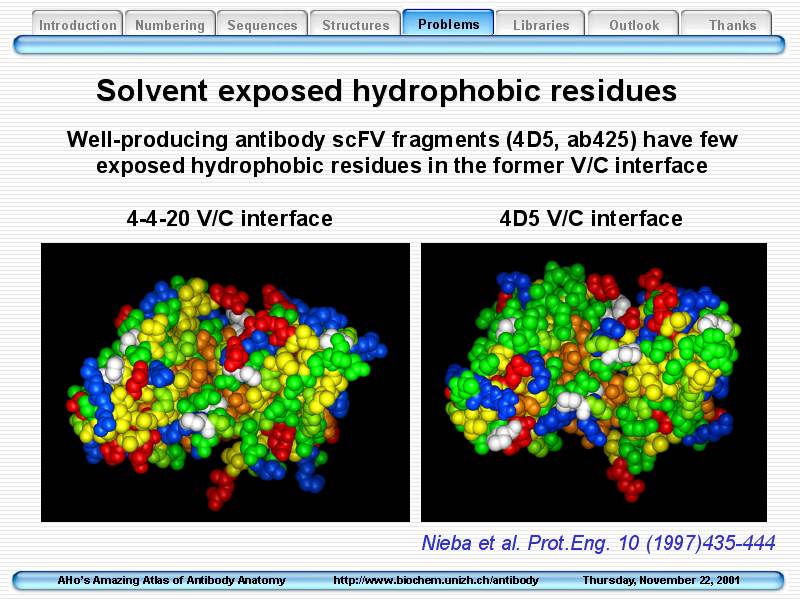This screenshot has width=800, height=600.
Task: Click the 4-4-20 V/C interface label
Action: point(229,218)
